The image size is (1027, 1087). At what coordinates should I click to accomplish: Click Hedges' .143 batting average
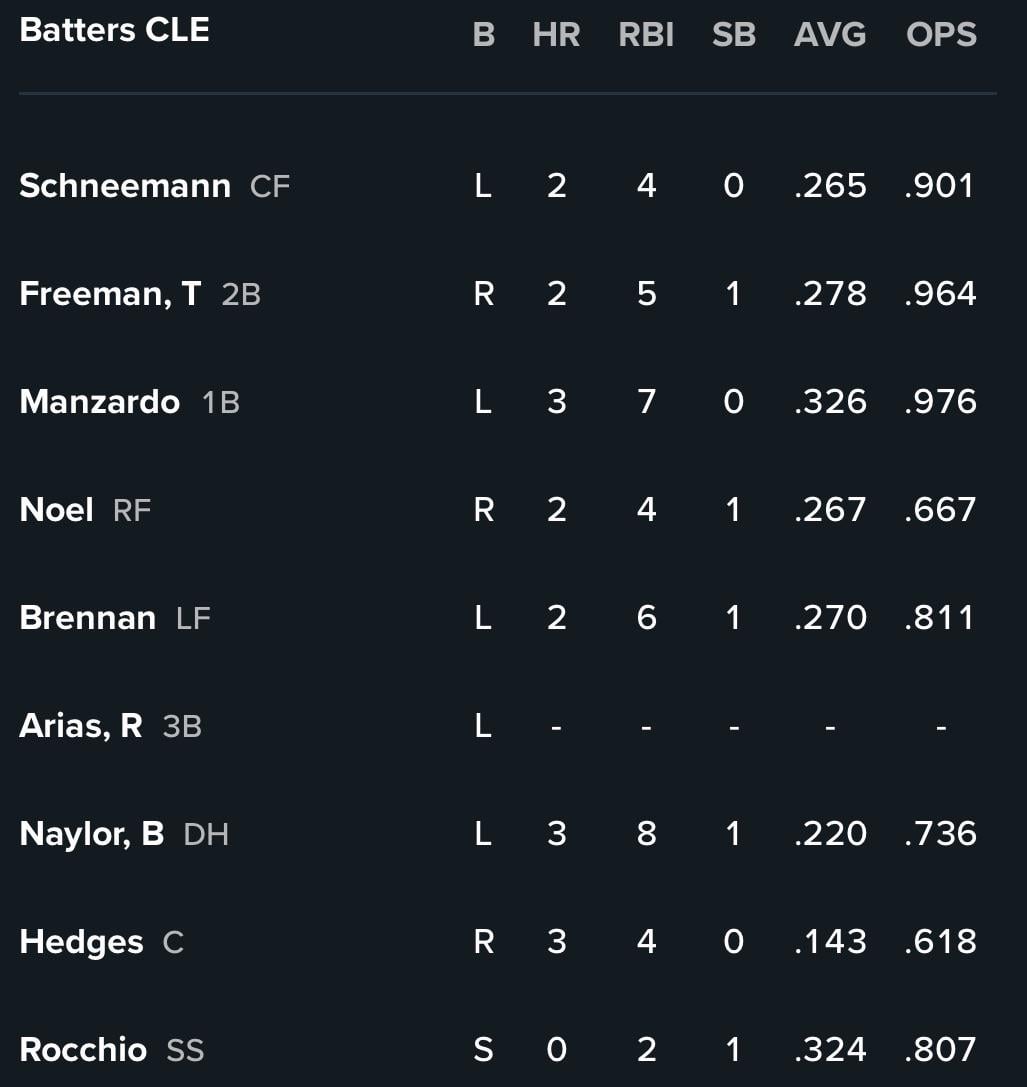(830, 942)
